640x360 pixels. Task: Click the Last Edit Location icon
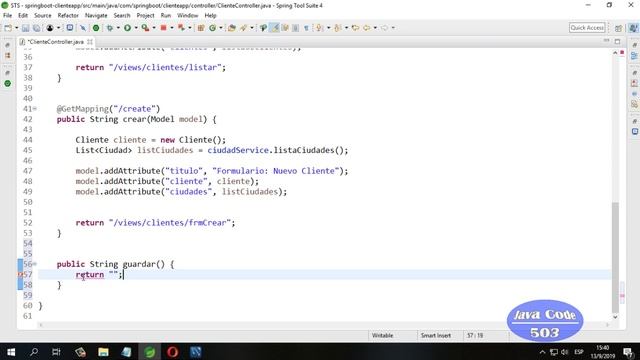coord(356,28)
